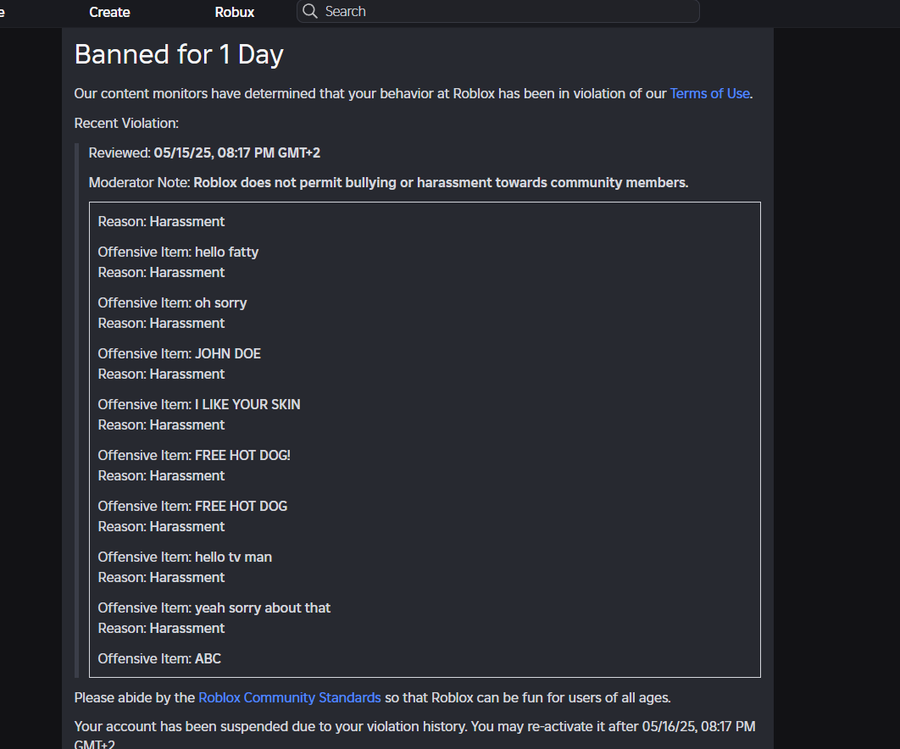Open the Terms of Use link
900x749 pixels.
[x=709, y=93]
